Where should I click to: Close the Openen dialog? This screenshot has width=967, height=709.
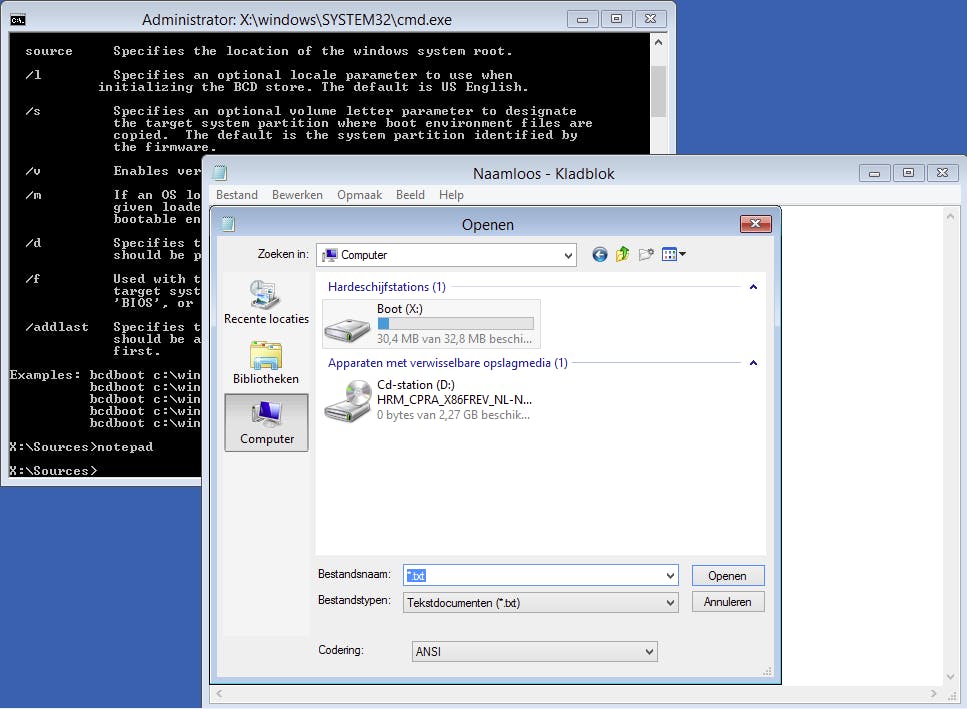click(755, 224)
